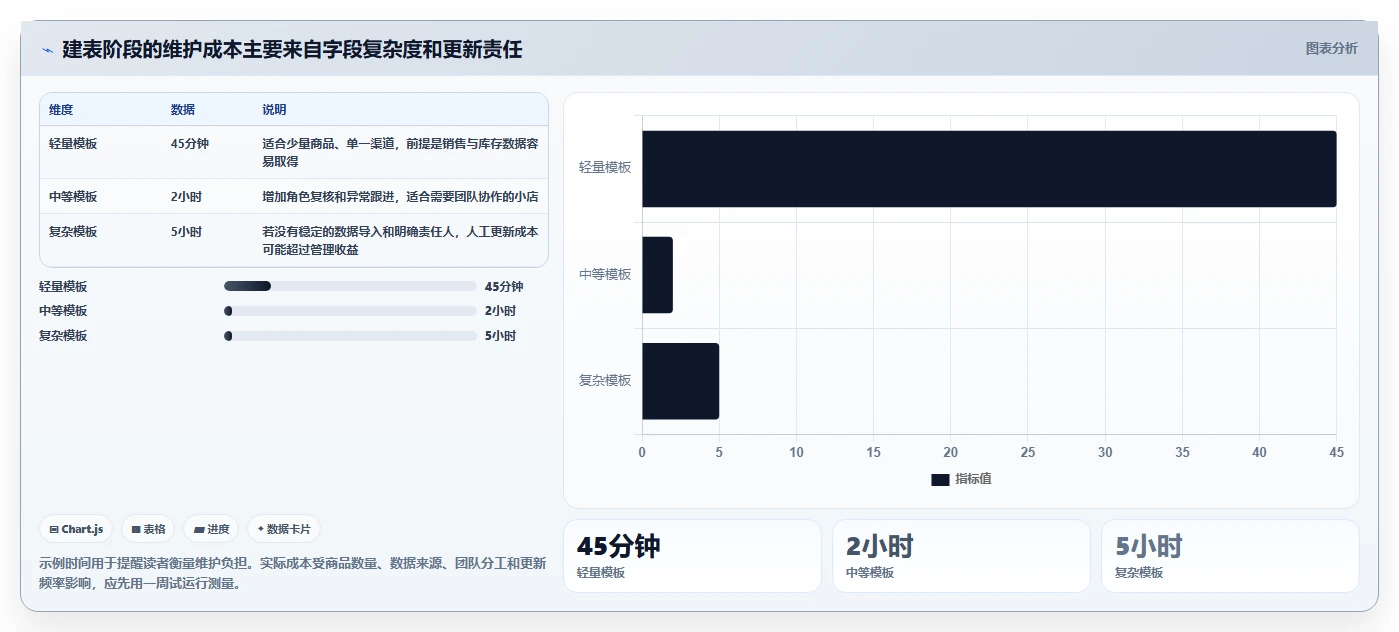Click 复杂模板 cell in the table

[73, 232]
